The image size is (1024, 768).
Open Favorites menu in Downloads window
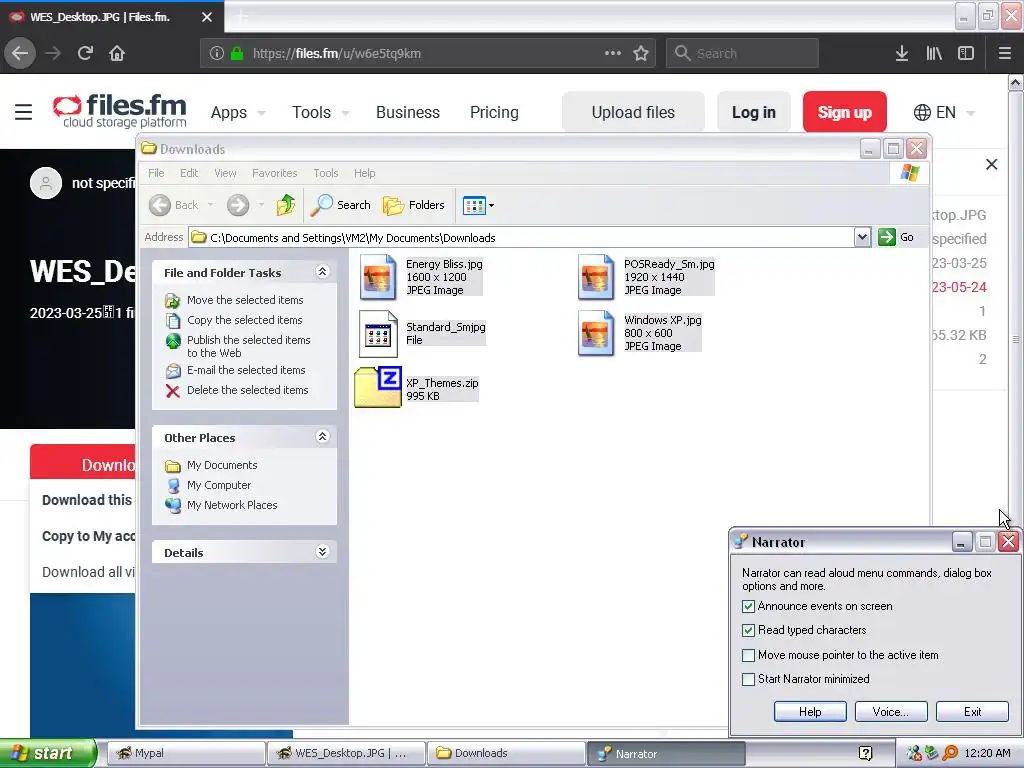click(274, 173)
